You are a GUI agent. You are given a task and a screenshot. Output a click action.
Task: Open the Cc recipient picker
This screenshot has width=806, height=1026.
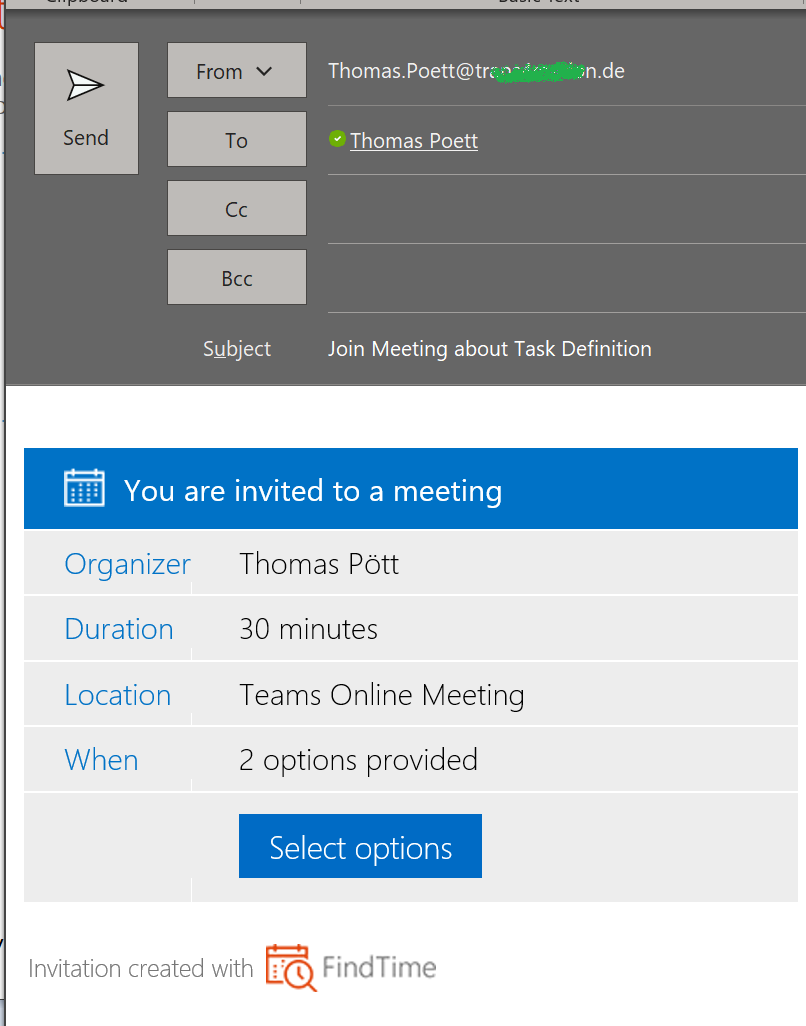click(x=236, y=208)
